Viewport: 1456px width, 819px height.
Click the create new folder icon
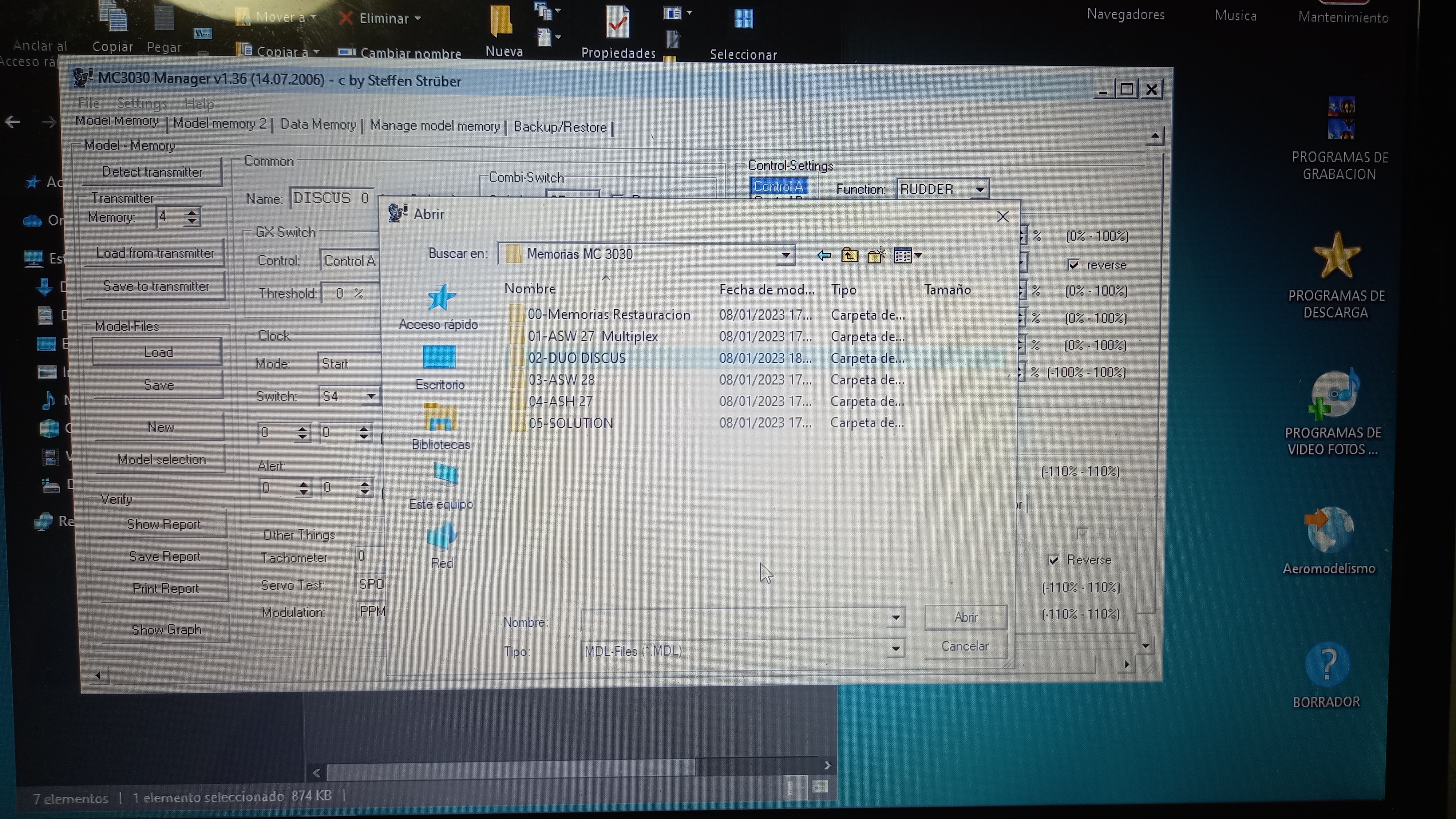click(875, 256)
